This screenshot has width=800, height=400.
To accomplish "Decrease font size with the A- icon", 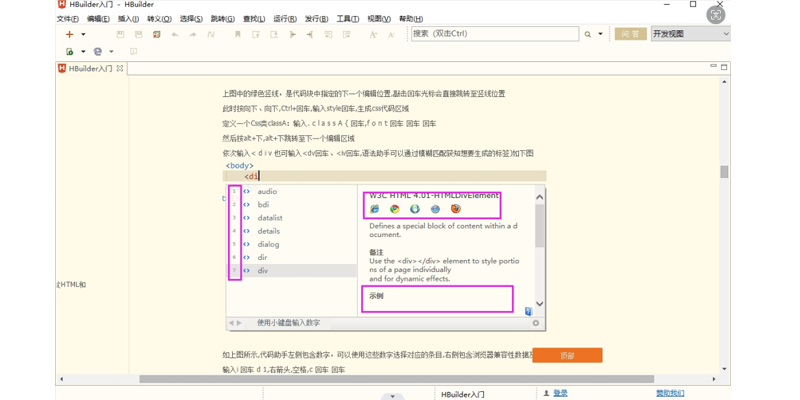I will click(x=391, y=35).
